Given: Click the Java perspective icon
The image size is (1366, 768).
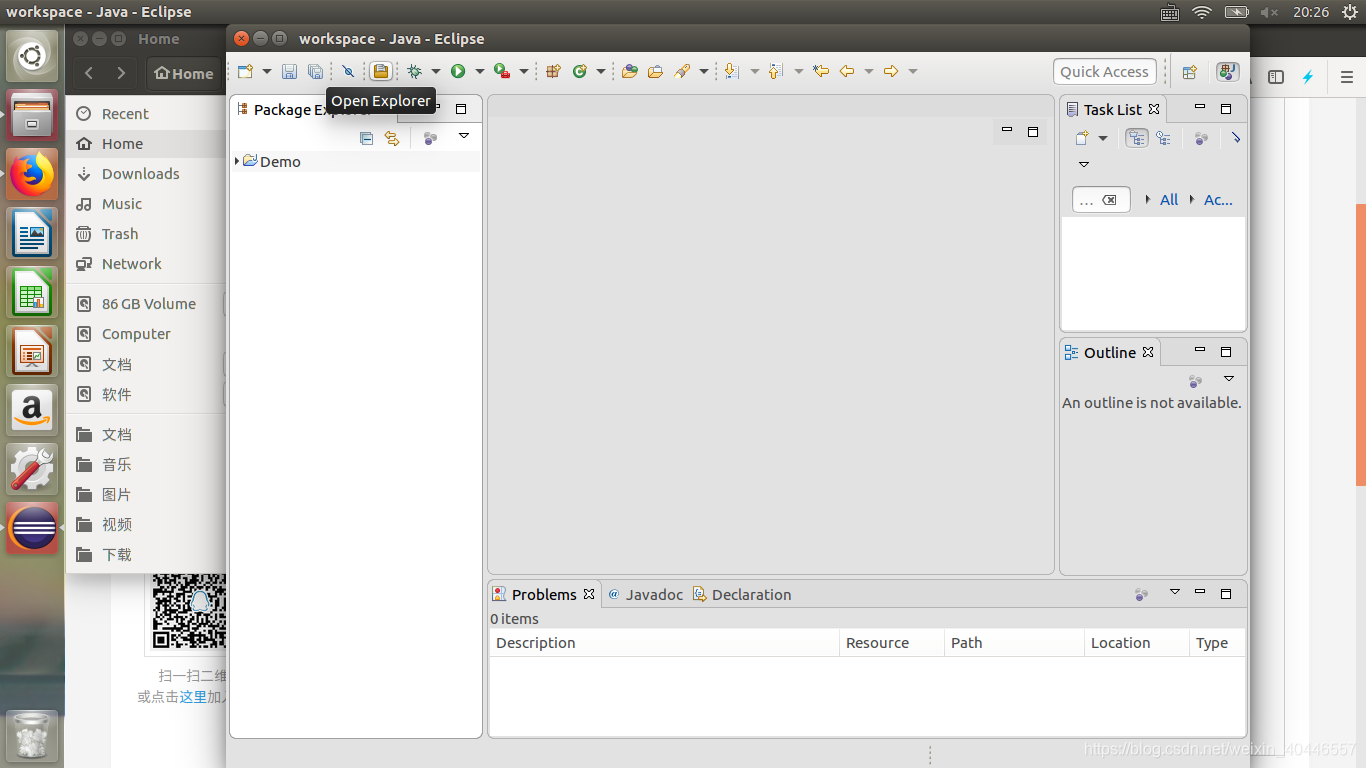Looking at the screenshot, I should [1227, 71].
